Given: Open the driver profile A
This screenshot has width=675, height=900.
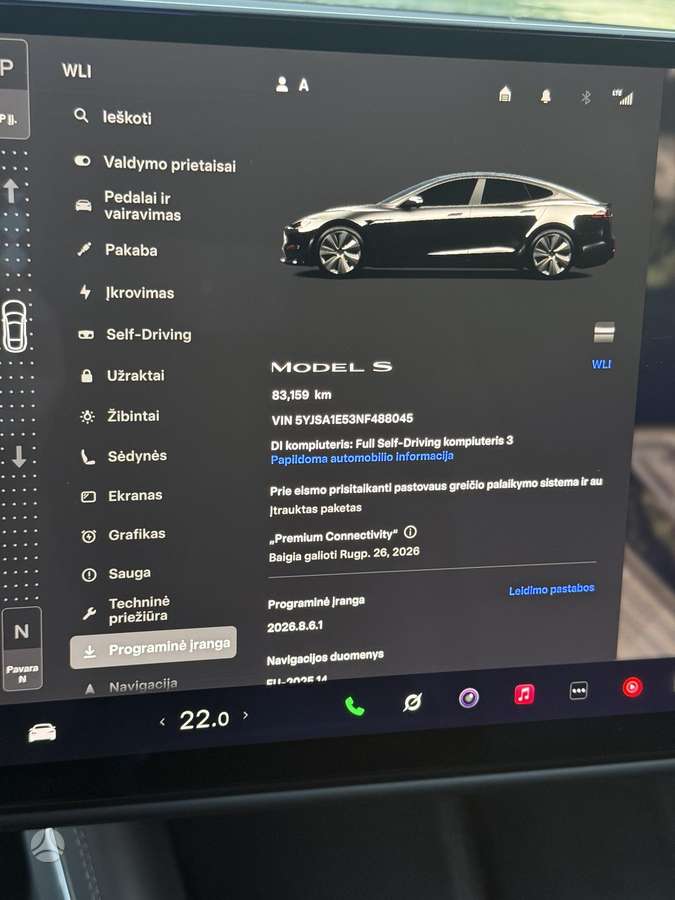Looking at the screenshot, I should tap(292, 85).
